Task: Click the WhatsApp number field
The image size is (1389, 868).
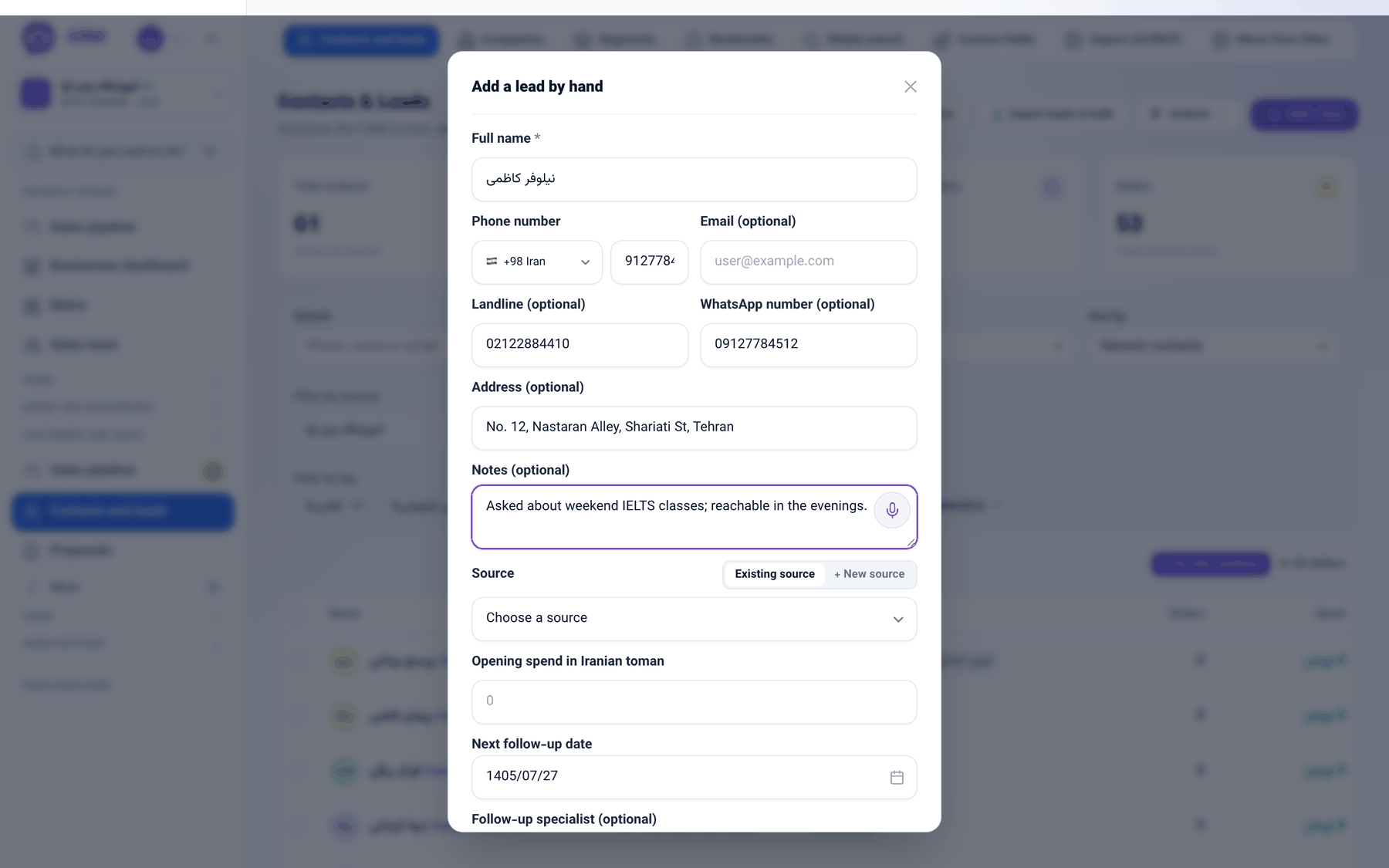Action: (809, 345)
